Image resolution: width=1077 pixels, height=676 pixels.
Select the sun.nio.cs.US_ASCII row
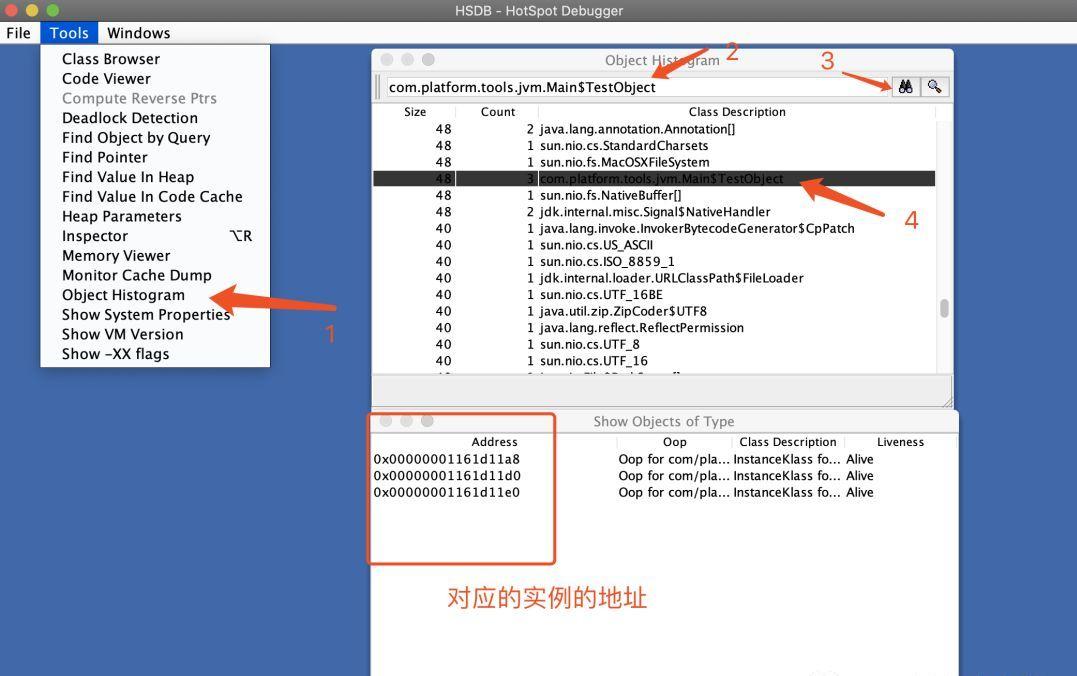pyautogui.click(x=654, y=245)
